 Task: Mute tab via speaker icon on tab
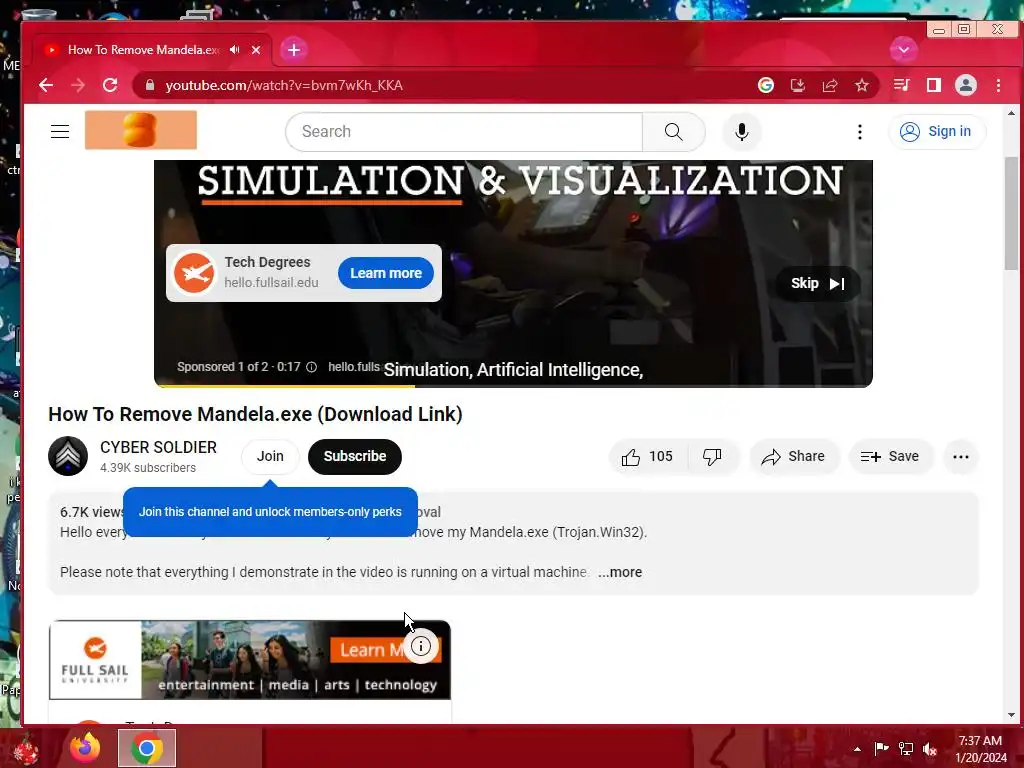[234, 50]
